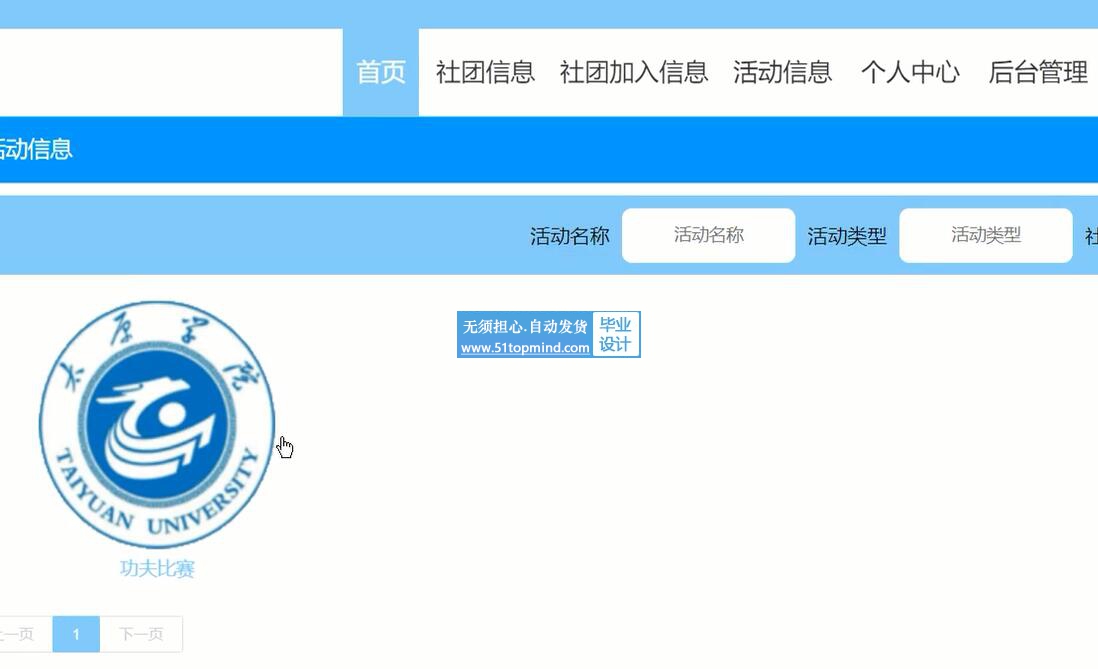This screenshot has width=1098, height=669.
Task: Select page 1 in pagination
Action: [x=76, y=635]
